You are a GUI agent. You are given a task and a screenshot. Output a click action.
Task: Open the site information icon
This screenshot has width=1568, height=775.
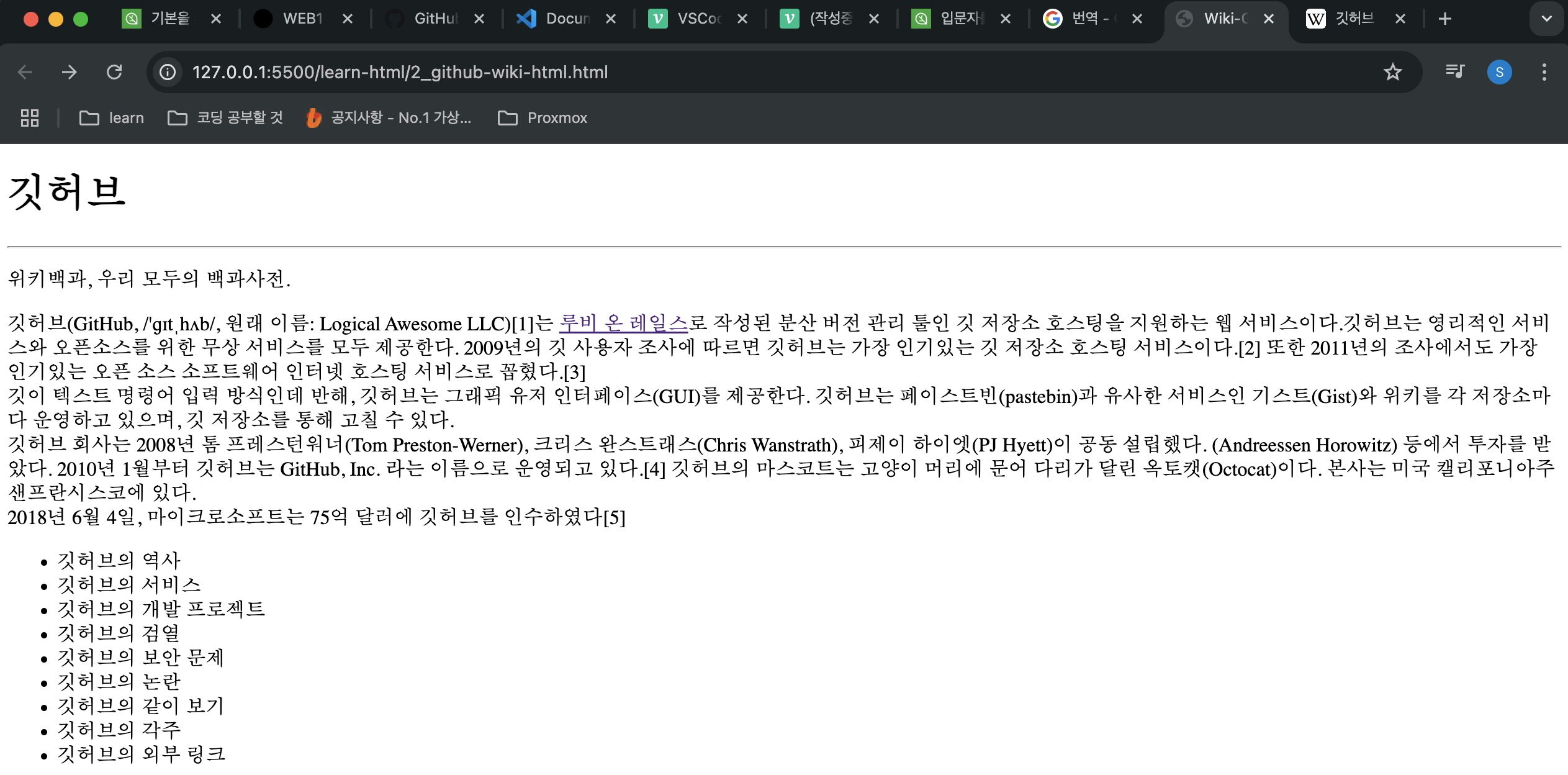(x=168, y=72)
